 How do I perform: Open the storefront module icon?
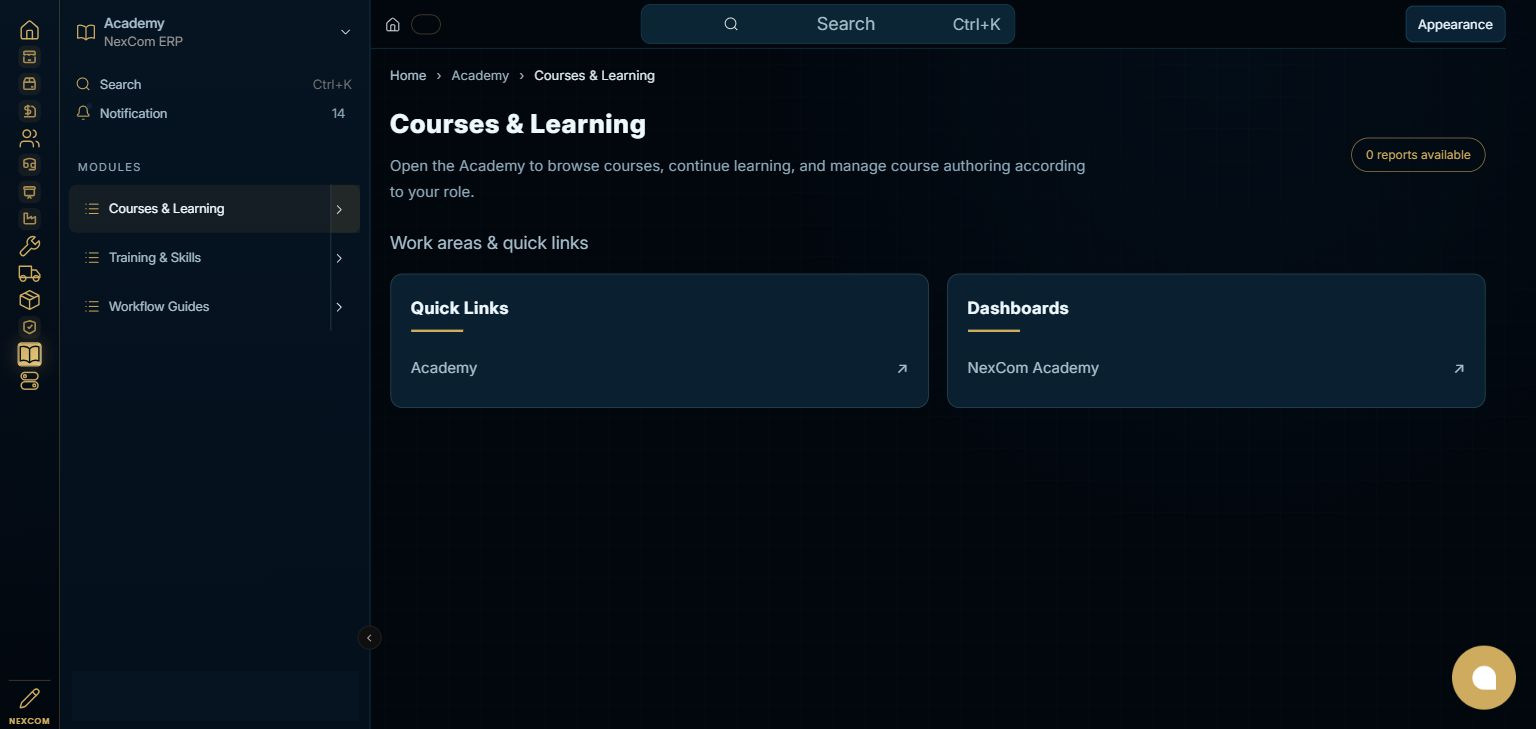coord(29,84)
